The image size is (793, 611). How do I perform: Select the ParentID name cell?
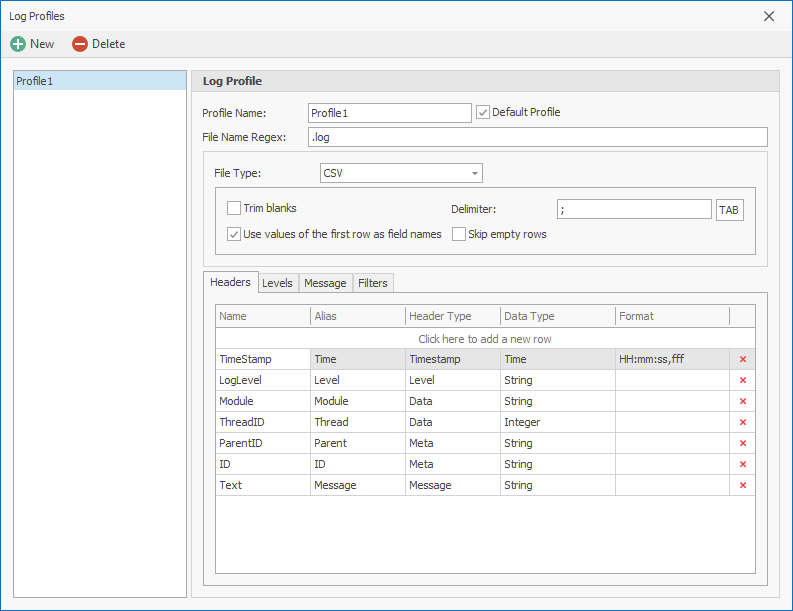pyautogui.click(x=262, y=443)
